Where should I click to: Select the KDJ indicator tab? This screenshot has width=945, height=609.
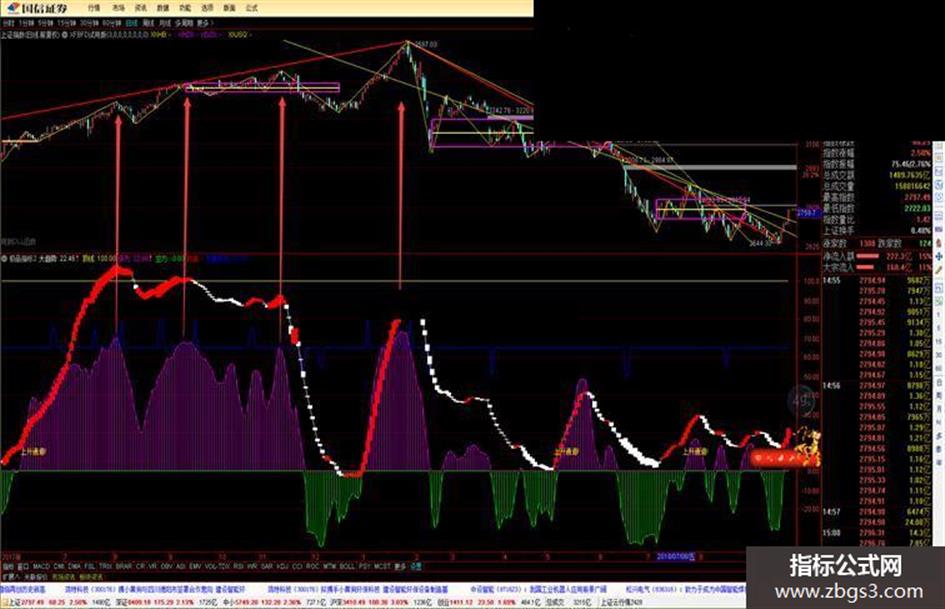click(282, 567)
